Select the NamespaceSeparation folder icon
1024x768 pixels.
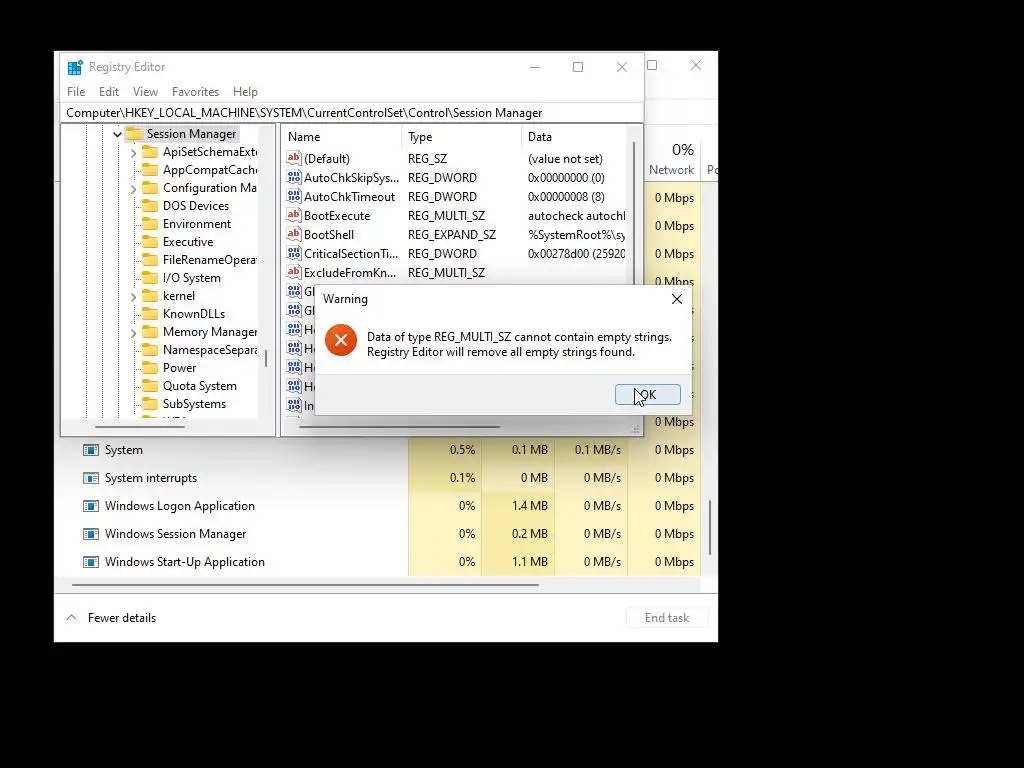[150, 350]
